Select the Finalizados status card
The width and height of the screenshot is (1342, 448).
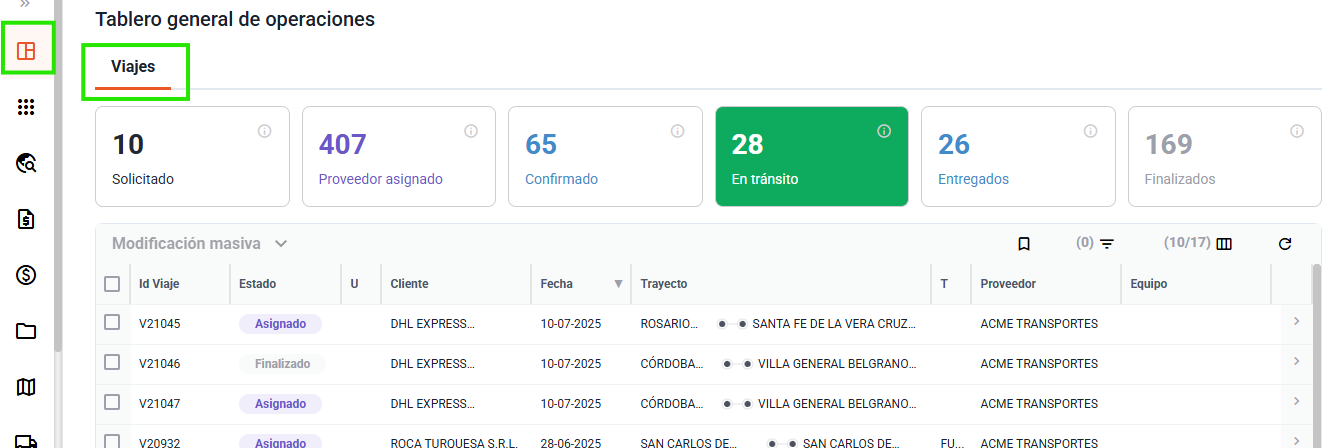click(x=1225, y=157)
